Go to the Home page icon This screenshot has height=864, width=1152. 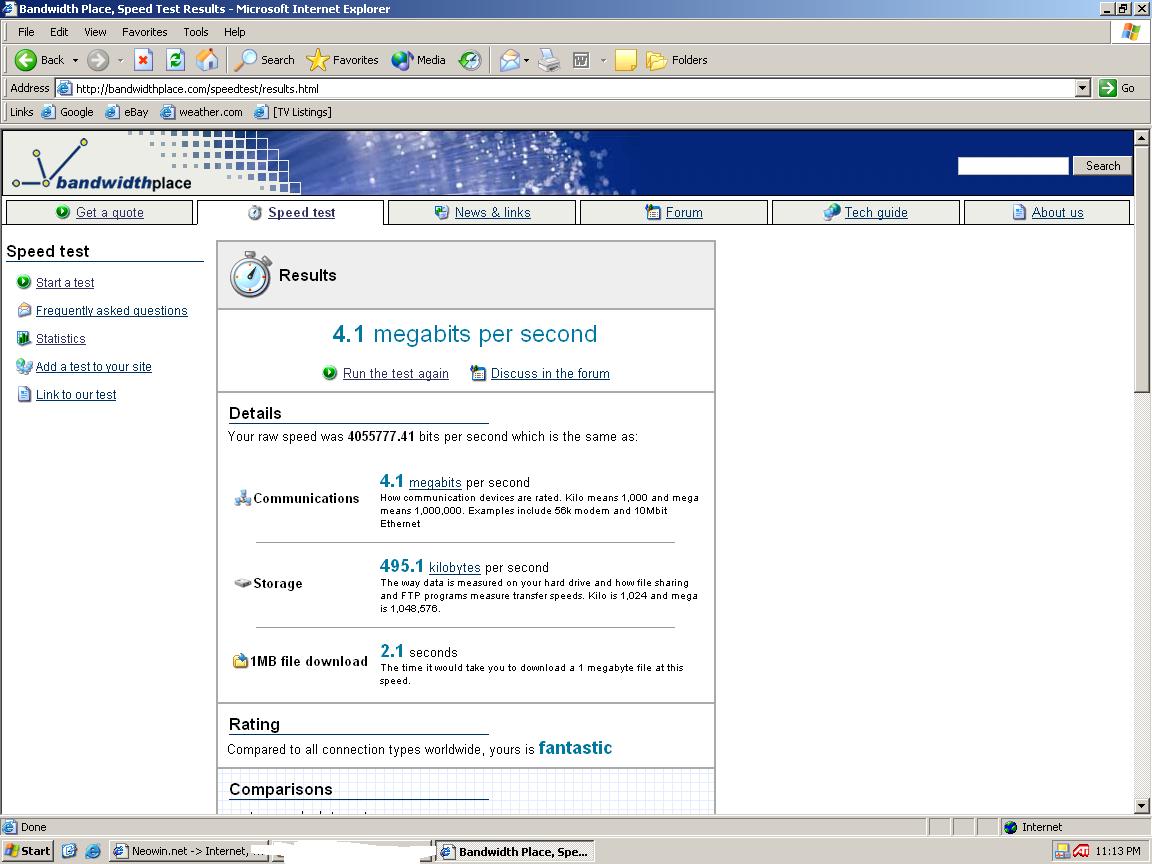point(207,60)
